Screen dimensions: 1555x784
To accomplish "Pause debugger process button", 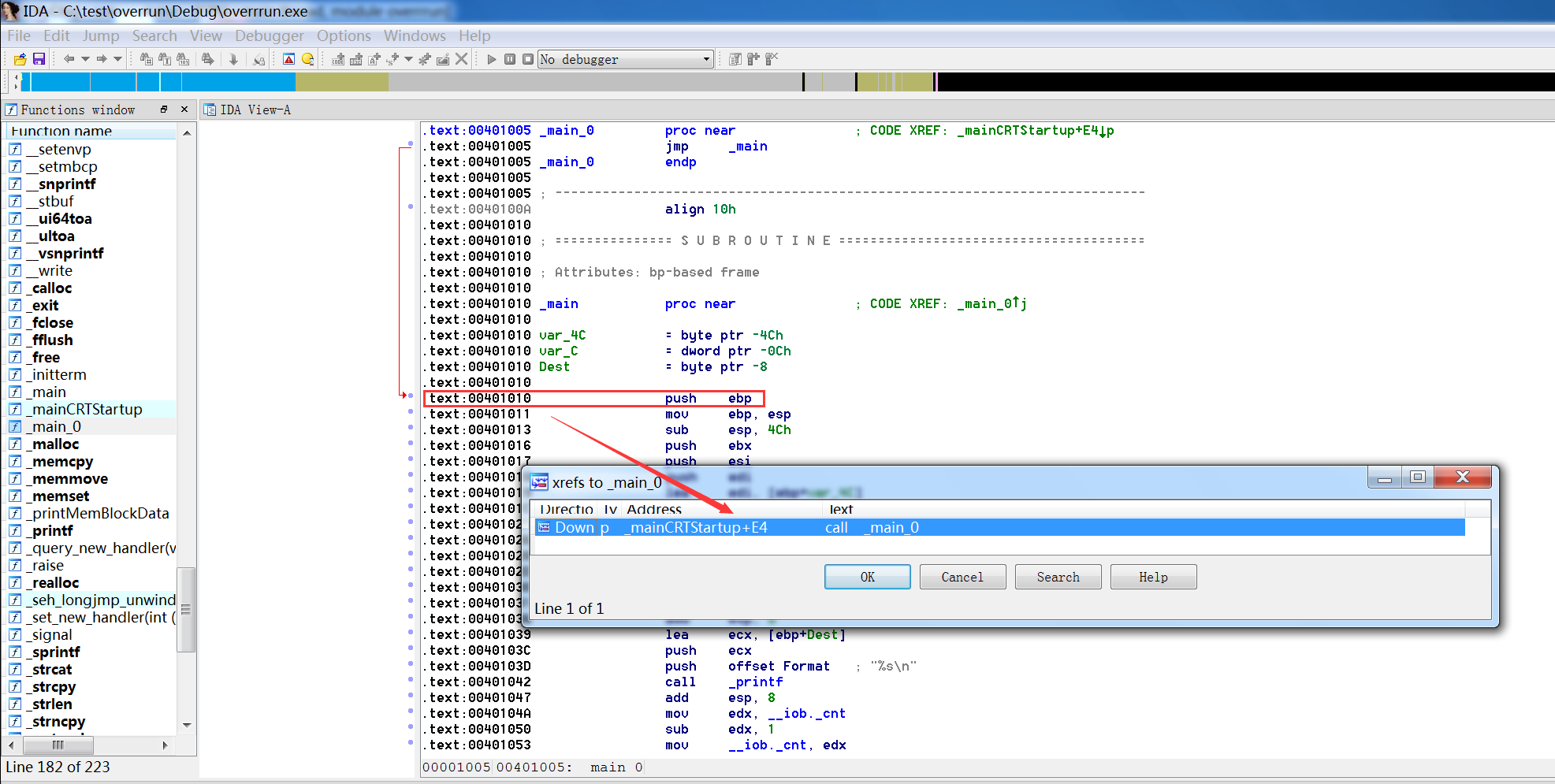I will tap(510, 59).
